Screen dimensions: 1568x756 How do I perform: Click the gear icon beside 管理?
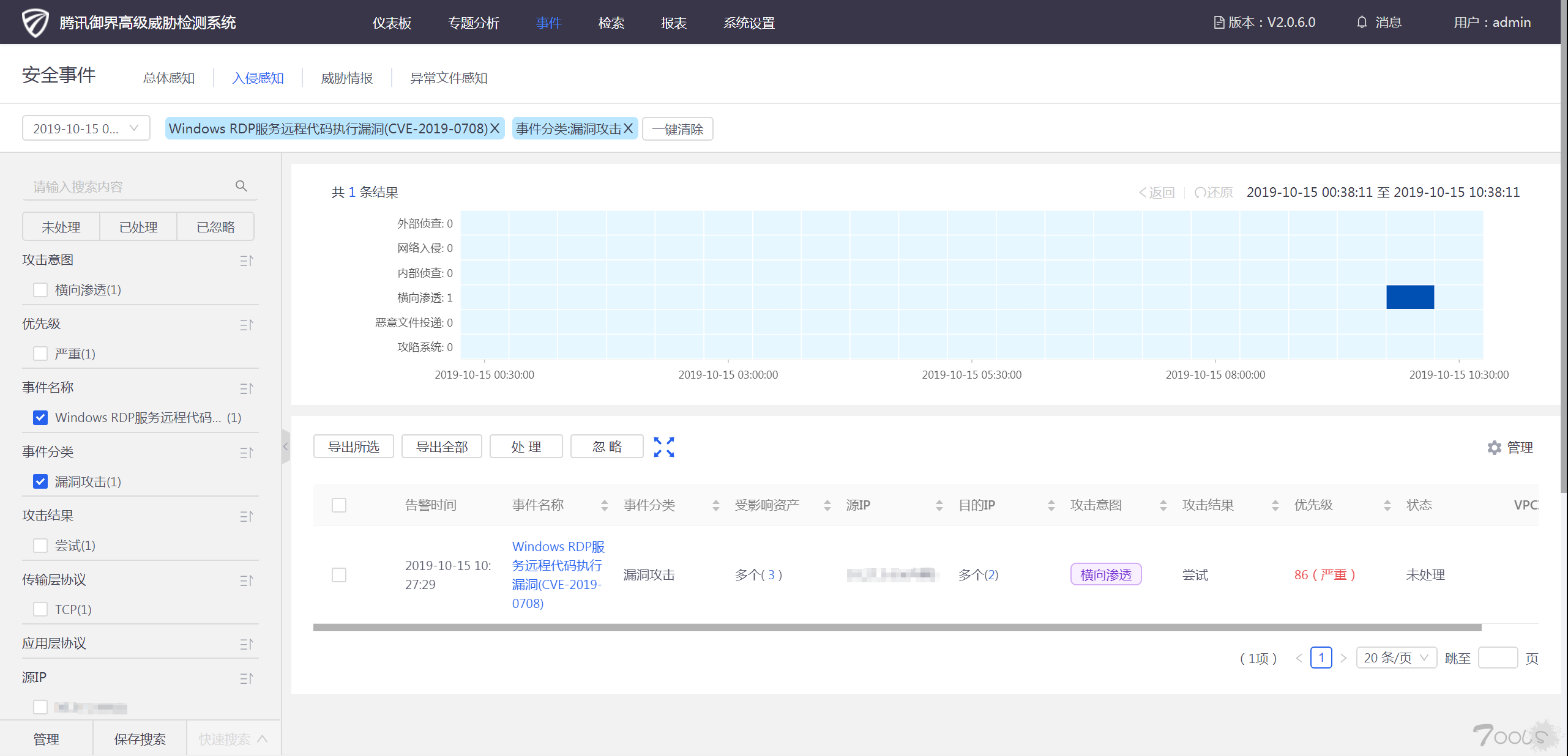1494,448
